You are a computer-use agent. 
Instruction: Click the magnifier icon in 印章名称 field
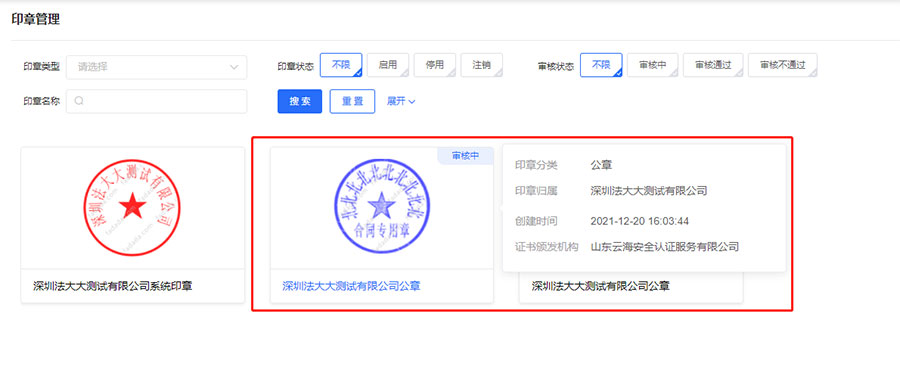80,101
